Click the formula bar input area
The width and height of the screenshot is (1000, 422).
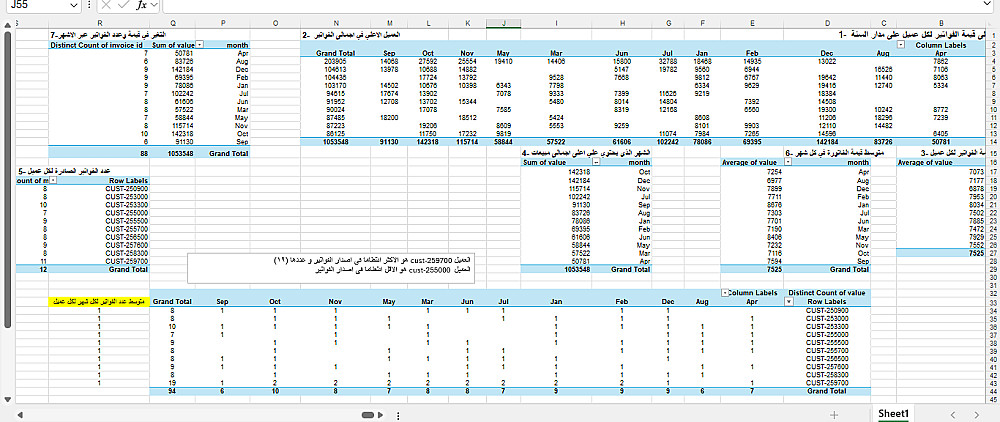(x=570, y=5)
